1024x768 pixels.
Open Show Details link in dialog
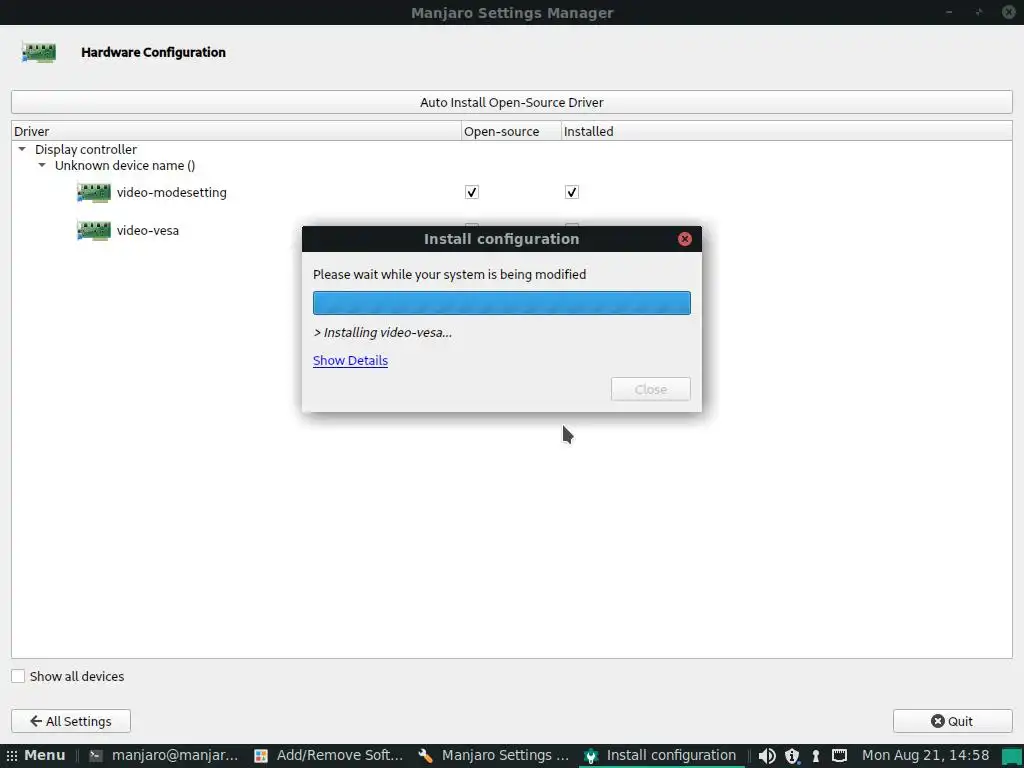[x=350, y=360]
